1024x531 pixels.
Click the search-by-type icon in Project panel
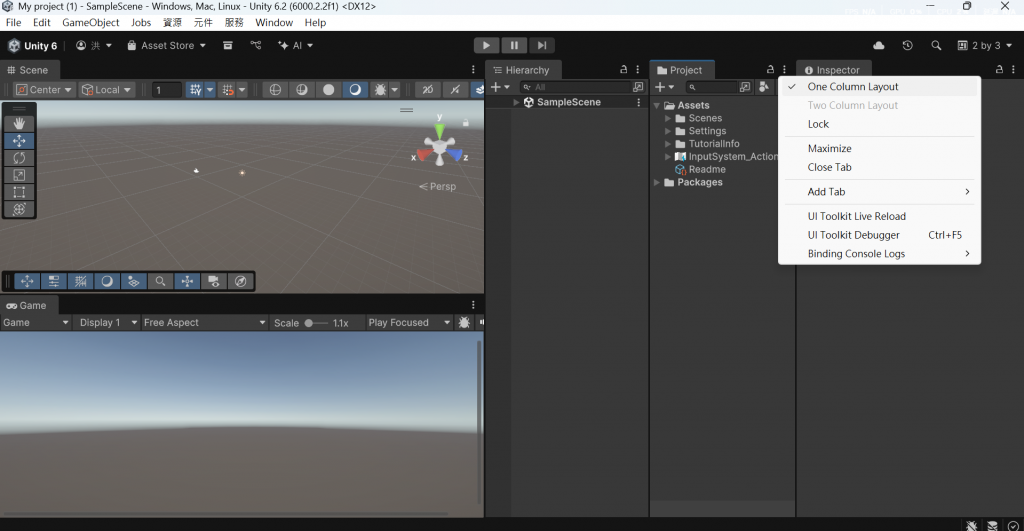point(763,87)
